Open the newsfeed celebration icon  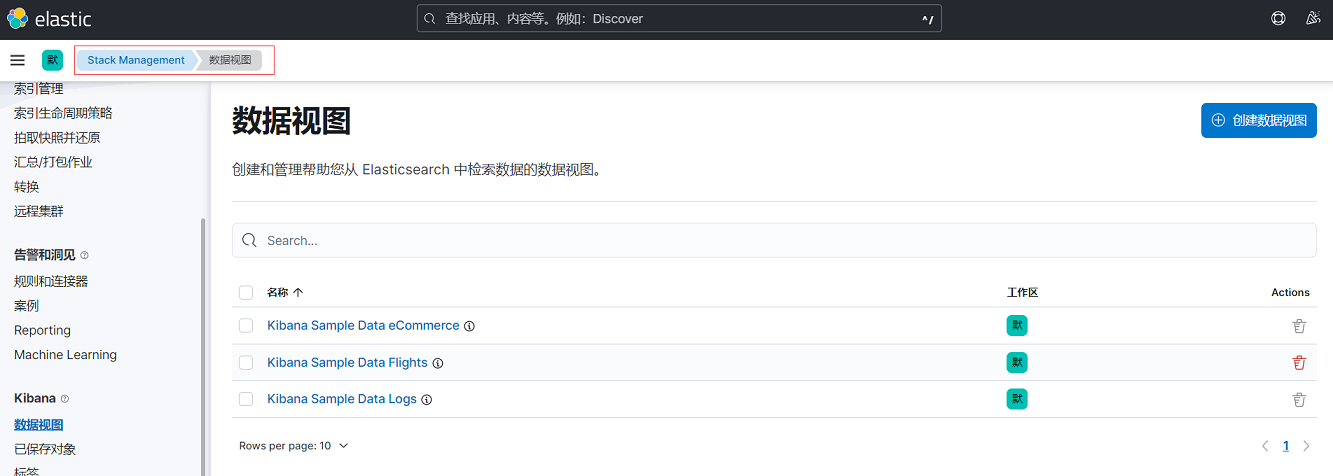pyautogui.click(x=1313, y=18)
